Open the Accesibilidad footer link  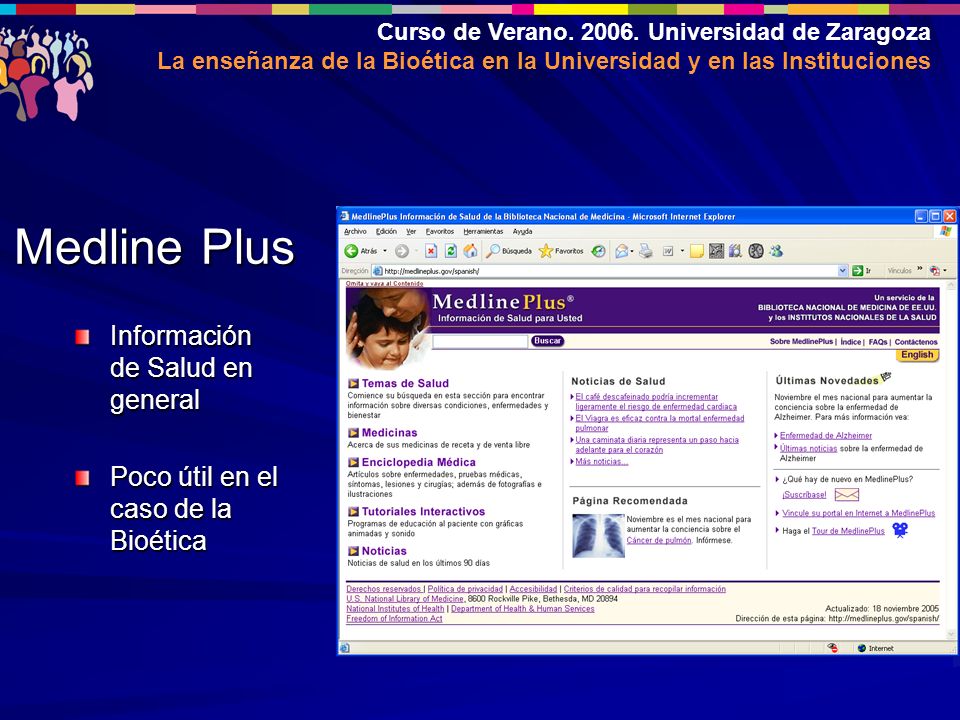click(x=533, y=589)
